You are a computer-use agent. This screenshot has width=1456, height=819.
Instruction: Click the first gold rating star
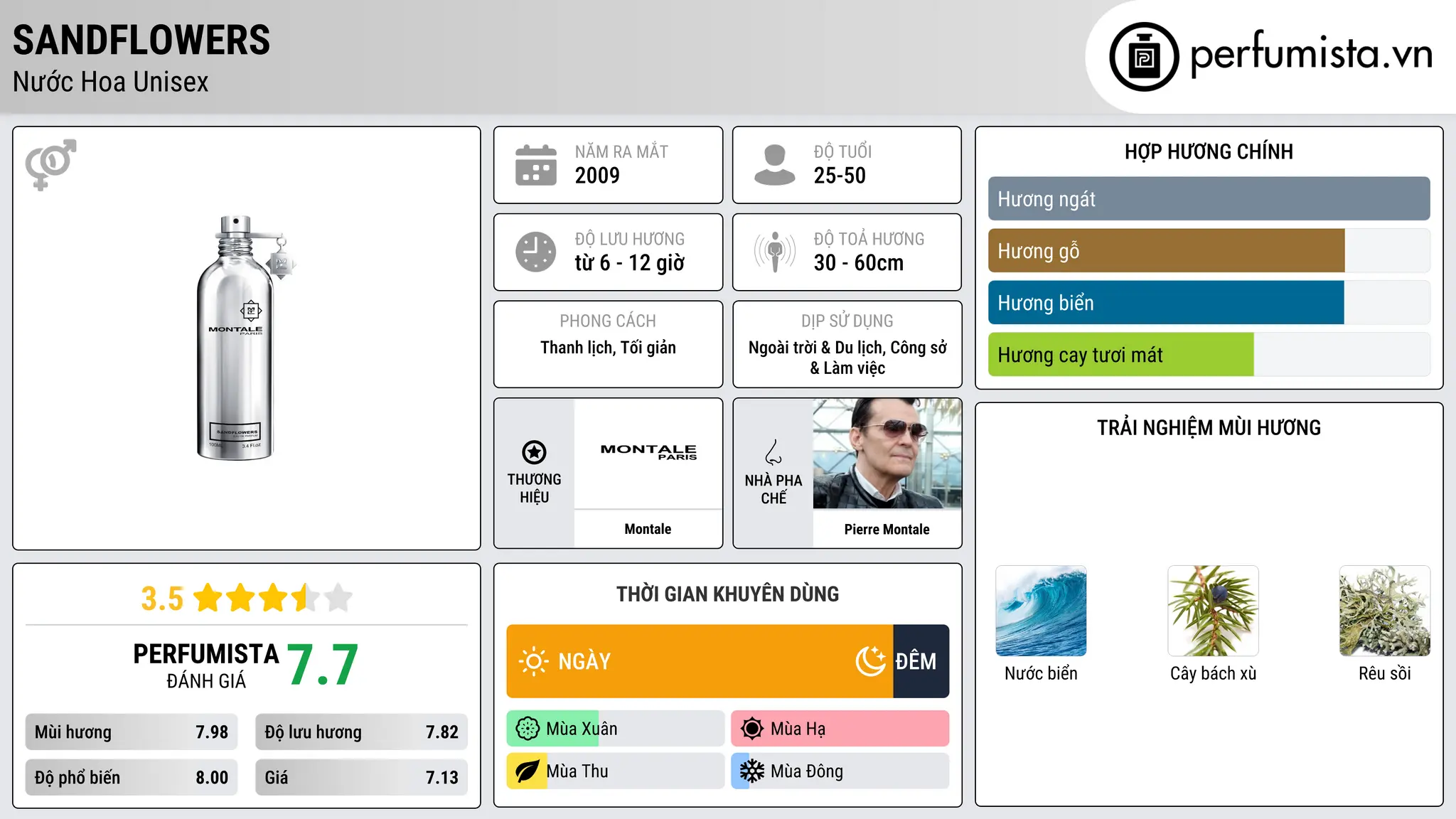(x=208, y=598)
